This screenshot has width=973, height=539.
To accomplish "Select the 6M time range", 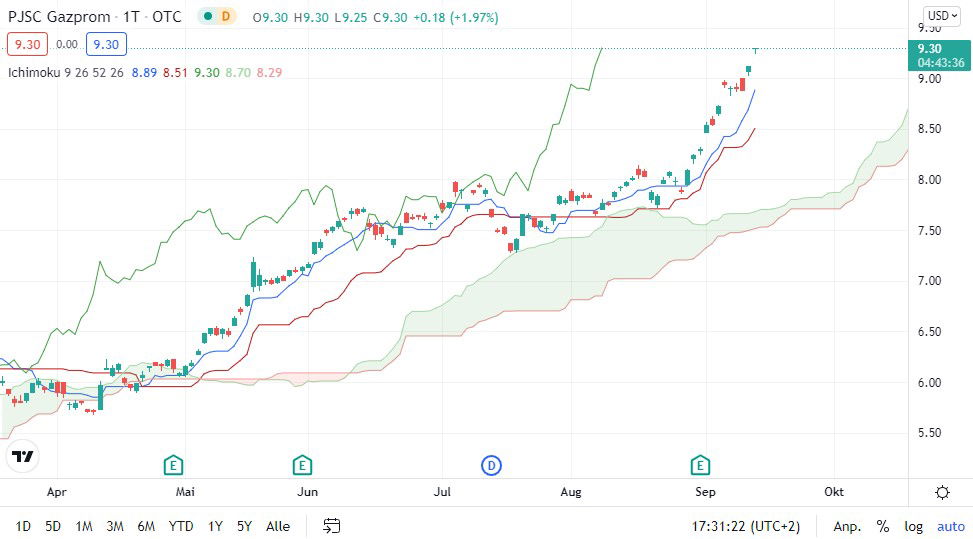I will (146, 526).
